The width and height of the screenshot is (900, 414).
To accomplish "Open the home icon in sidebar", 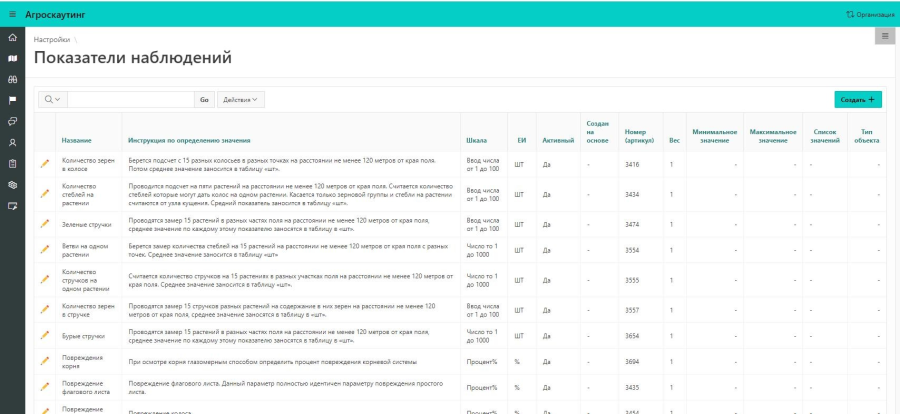I will 12,37.
